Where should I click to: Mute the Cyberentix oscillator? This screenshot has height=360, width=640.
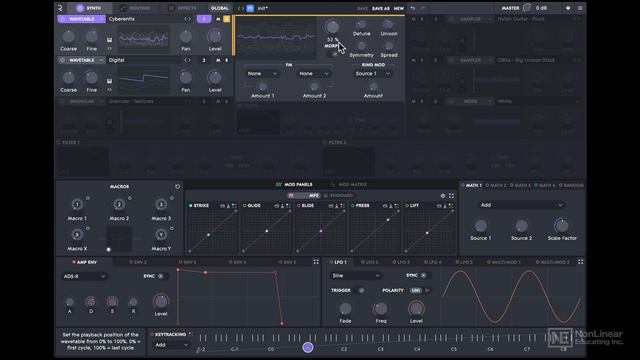pyautogui.click(x=218, y=19)
